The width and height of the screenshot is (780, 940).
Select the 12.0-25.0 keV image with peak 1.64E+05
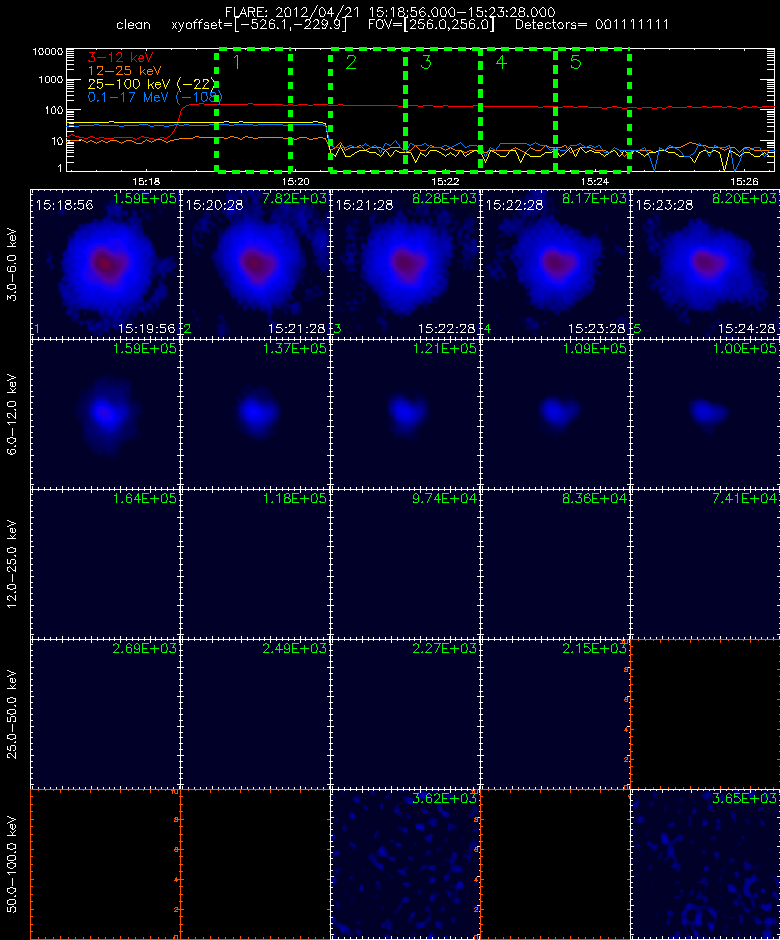105,563
